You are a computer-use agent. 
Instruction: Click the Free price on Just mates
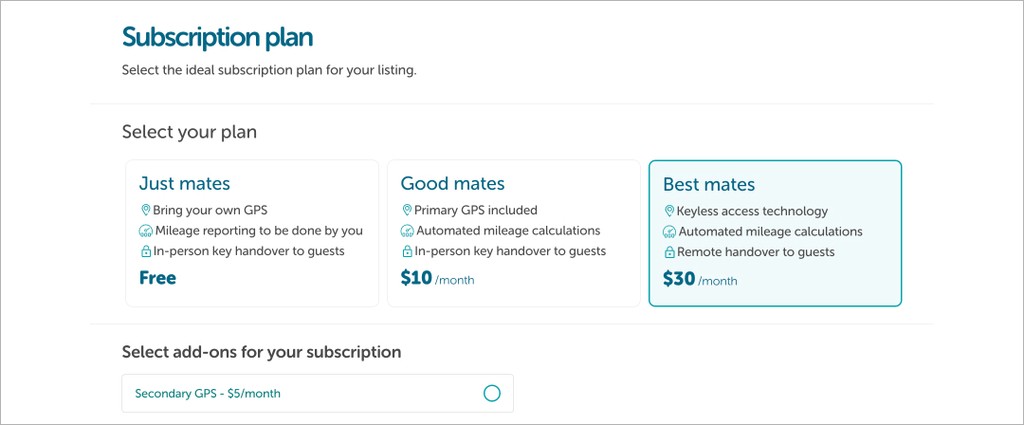point(158,278)
